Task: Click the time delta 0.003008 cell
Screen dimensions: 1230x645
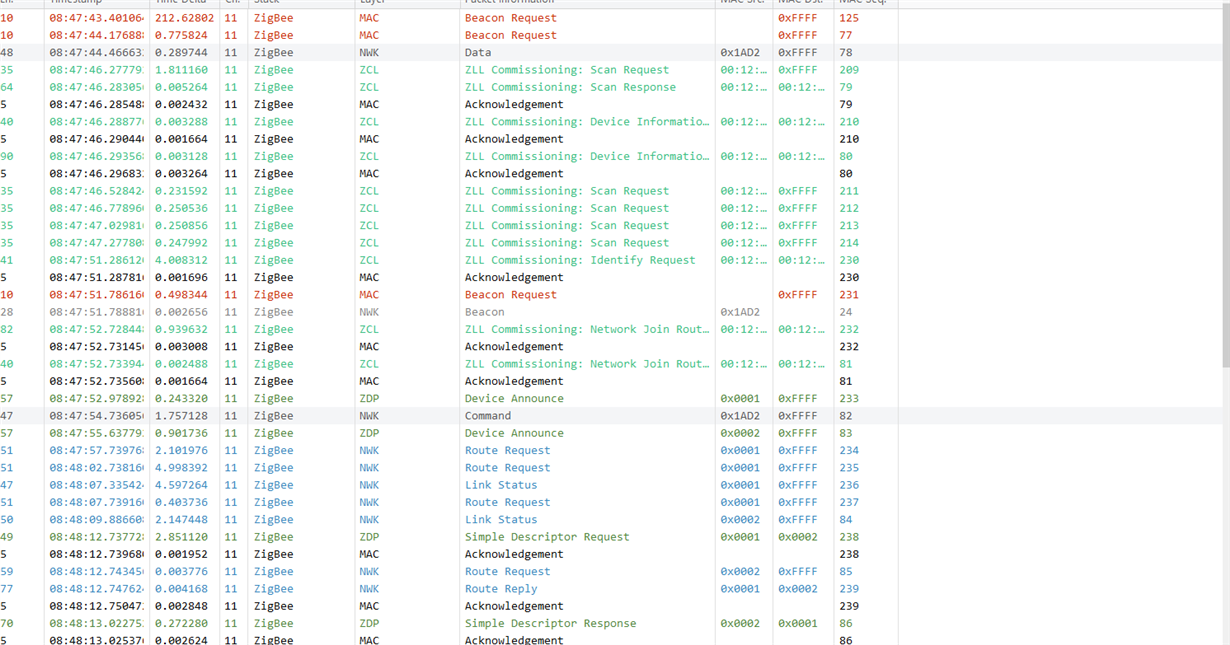Action: click(182, 347)
